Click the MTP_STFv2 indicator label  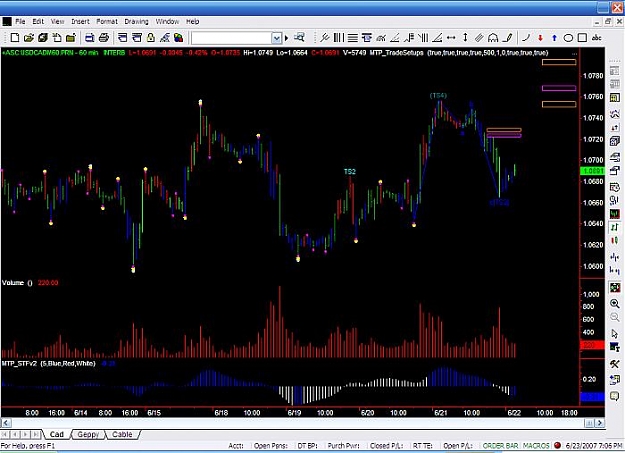[21, 363]
